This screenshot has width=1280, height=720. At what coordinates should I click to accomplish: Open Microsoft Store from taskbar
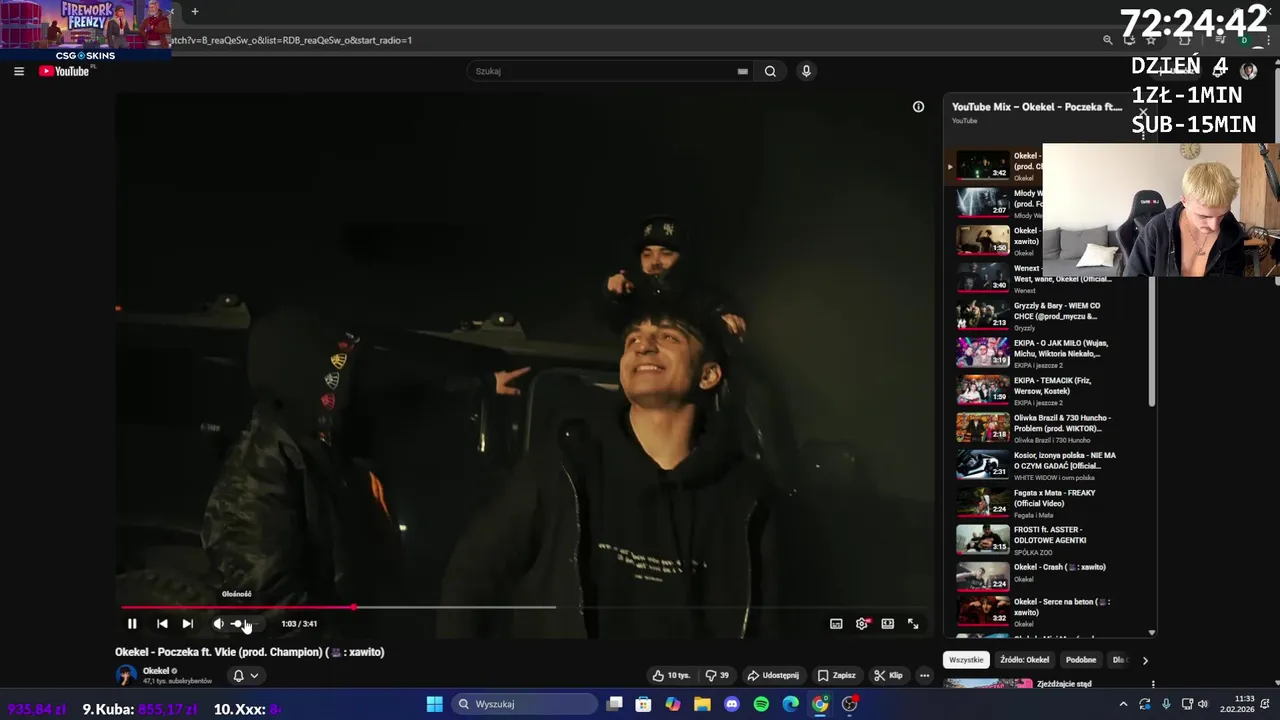643,704
